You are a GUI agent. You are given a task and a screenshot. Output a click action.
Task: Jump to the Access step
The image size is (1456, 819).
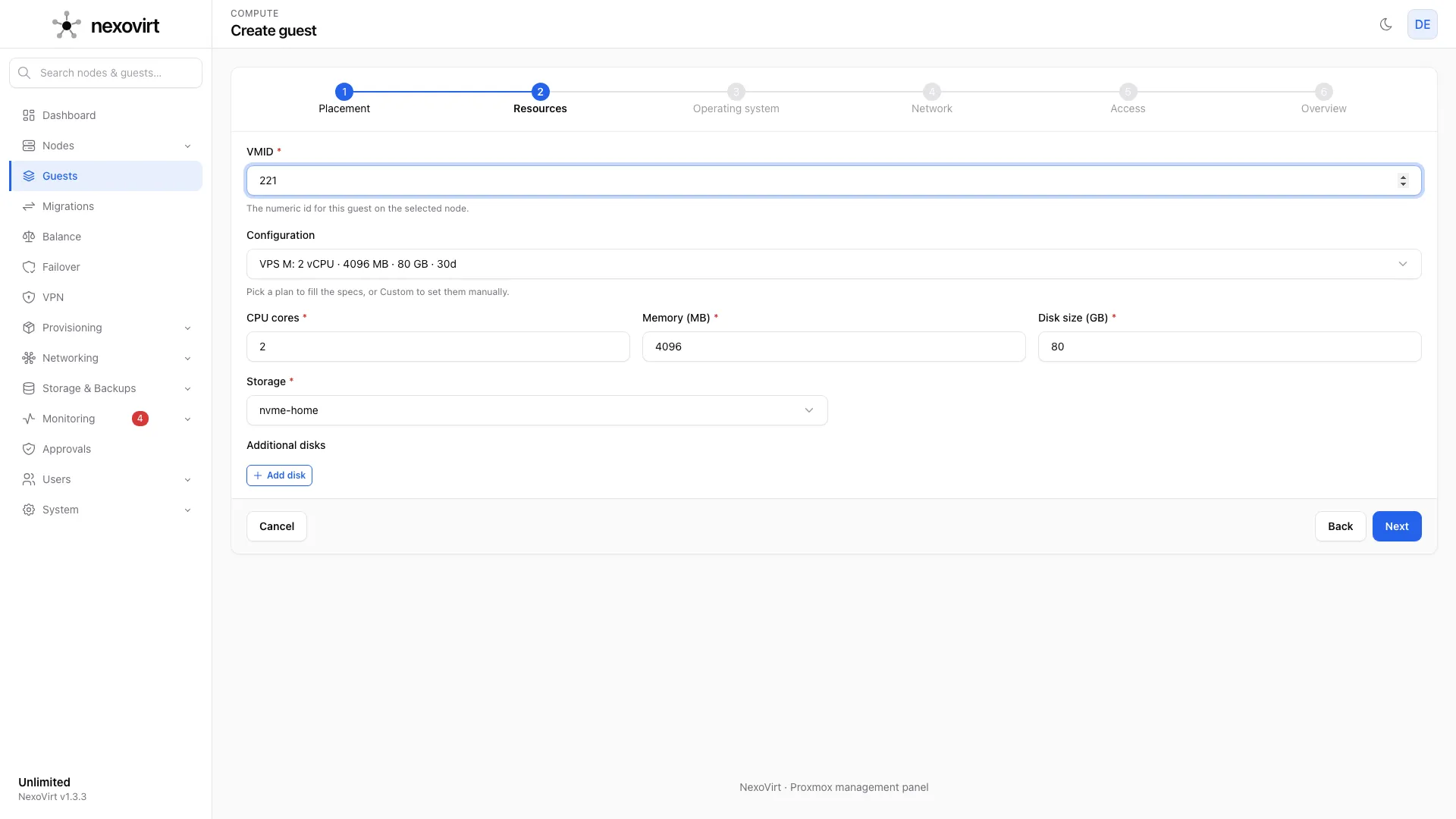(x=1128, y=99)
